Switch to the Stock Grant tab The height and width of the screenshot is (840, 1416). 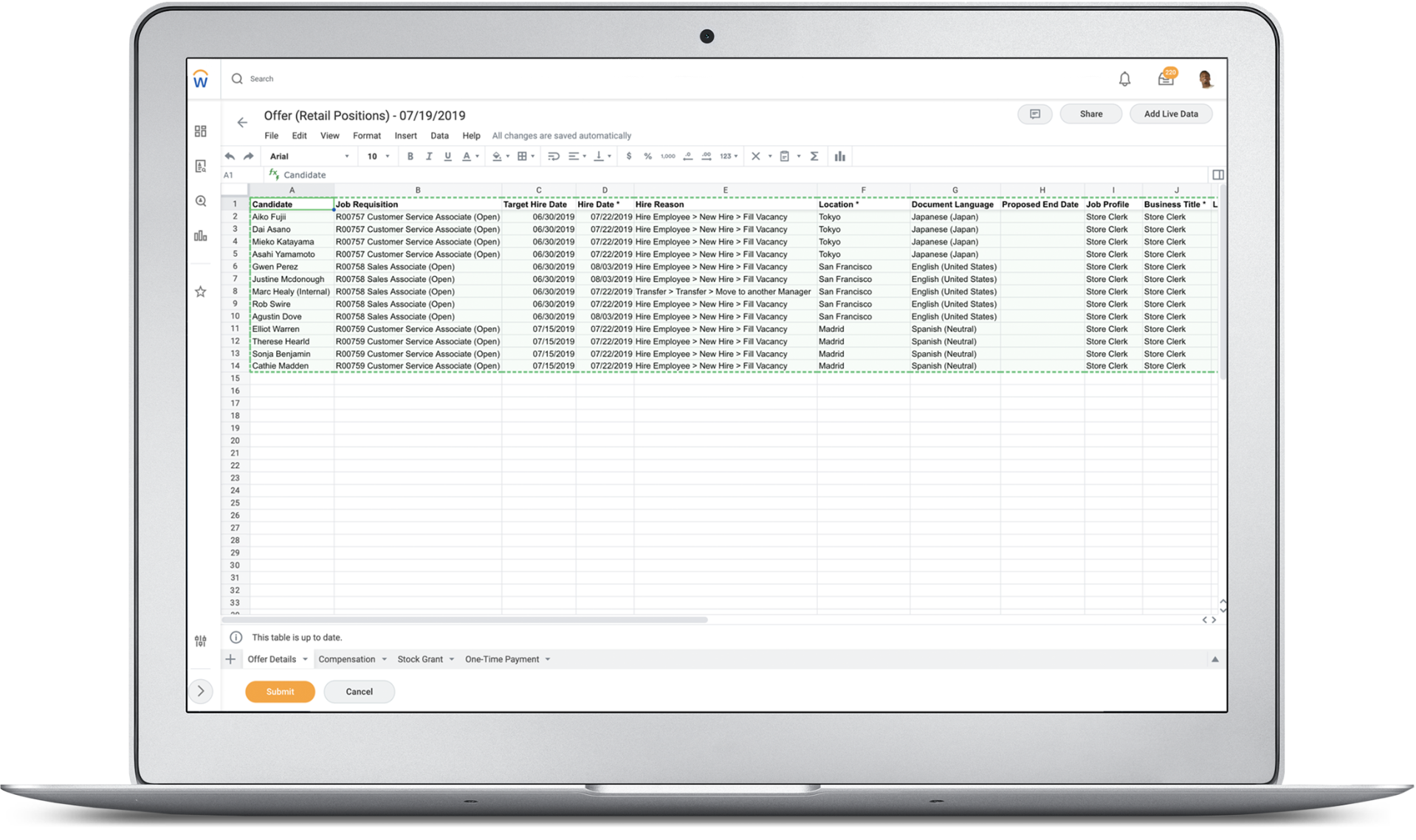click(x=421, y=658)
